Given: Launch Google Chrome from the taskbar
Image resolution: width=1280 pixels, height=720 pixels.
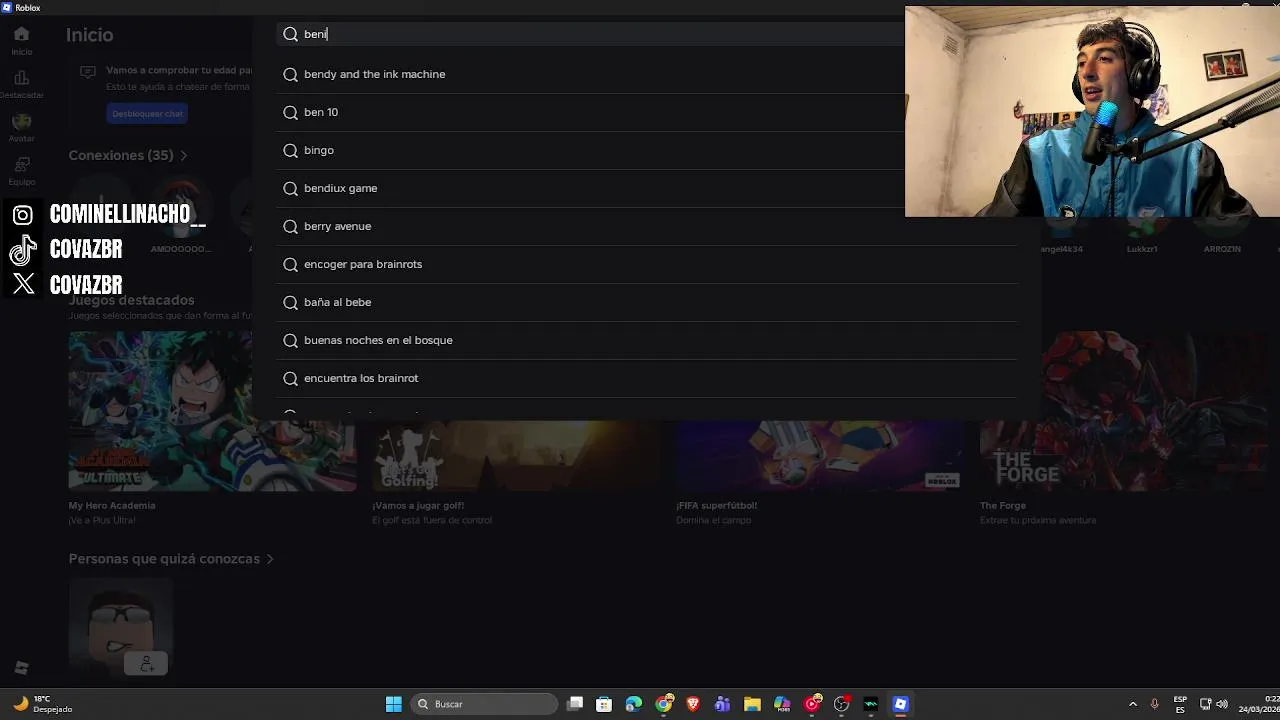Looking at the screenshot, I should (664, 704).
